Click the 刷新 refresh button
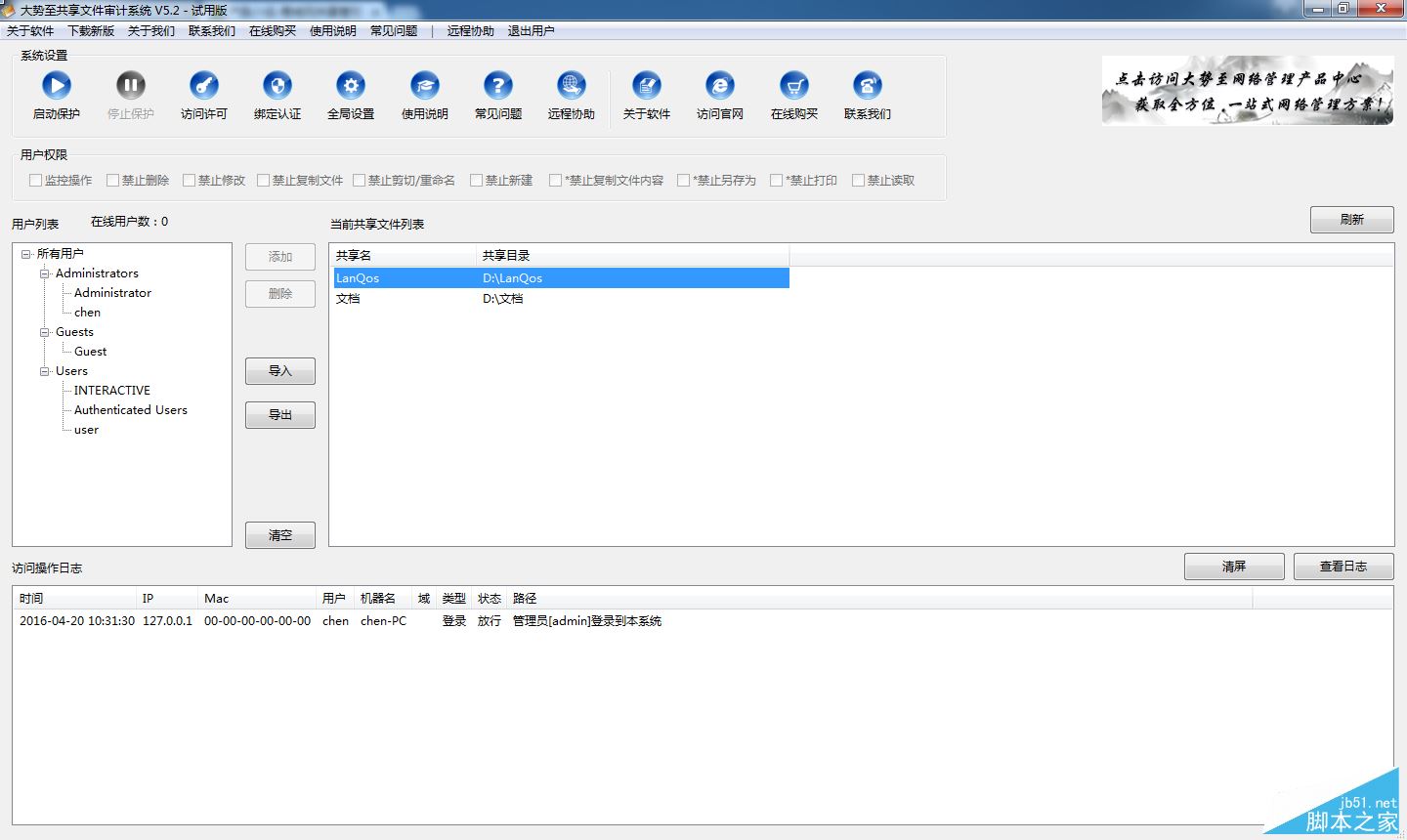The image size is (1407, 840). [x=1351, y=220]
